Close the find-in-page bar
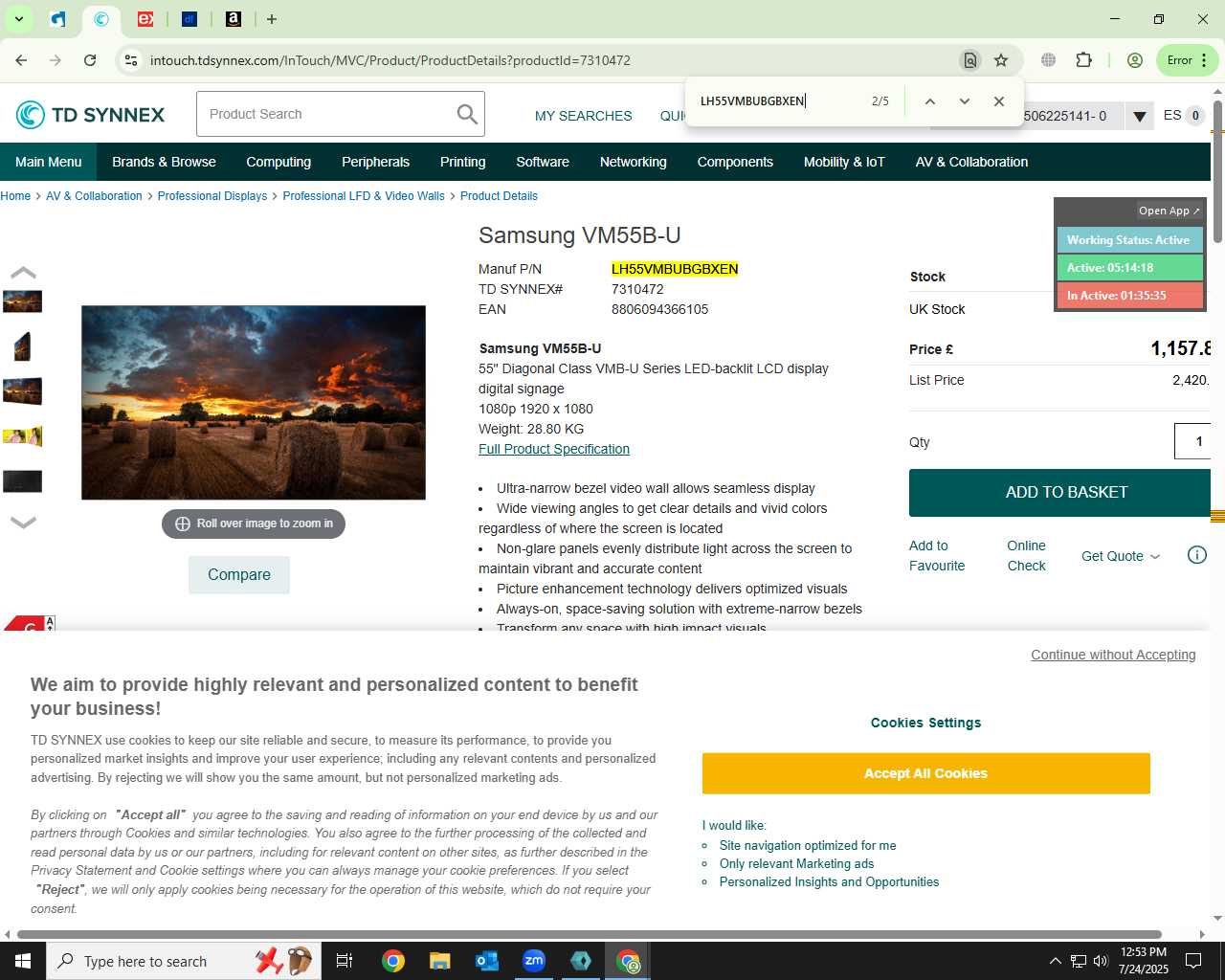 [999, 101]
